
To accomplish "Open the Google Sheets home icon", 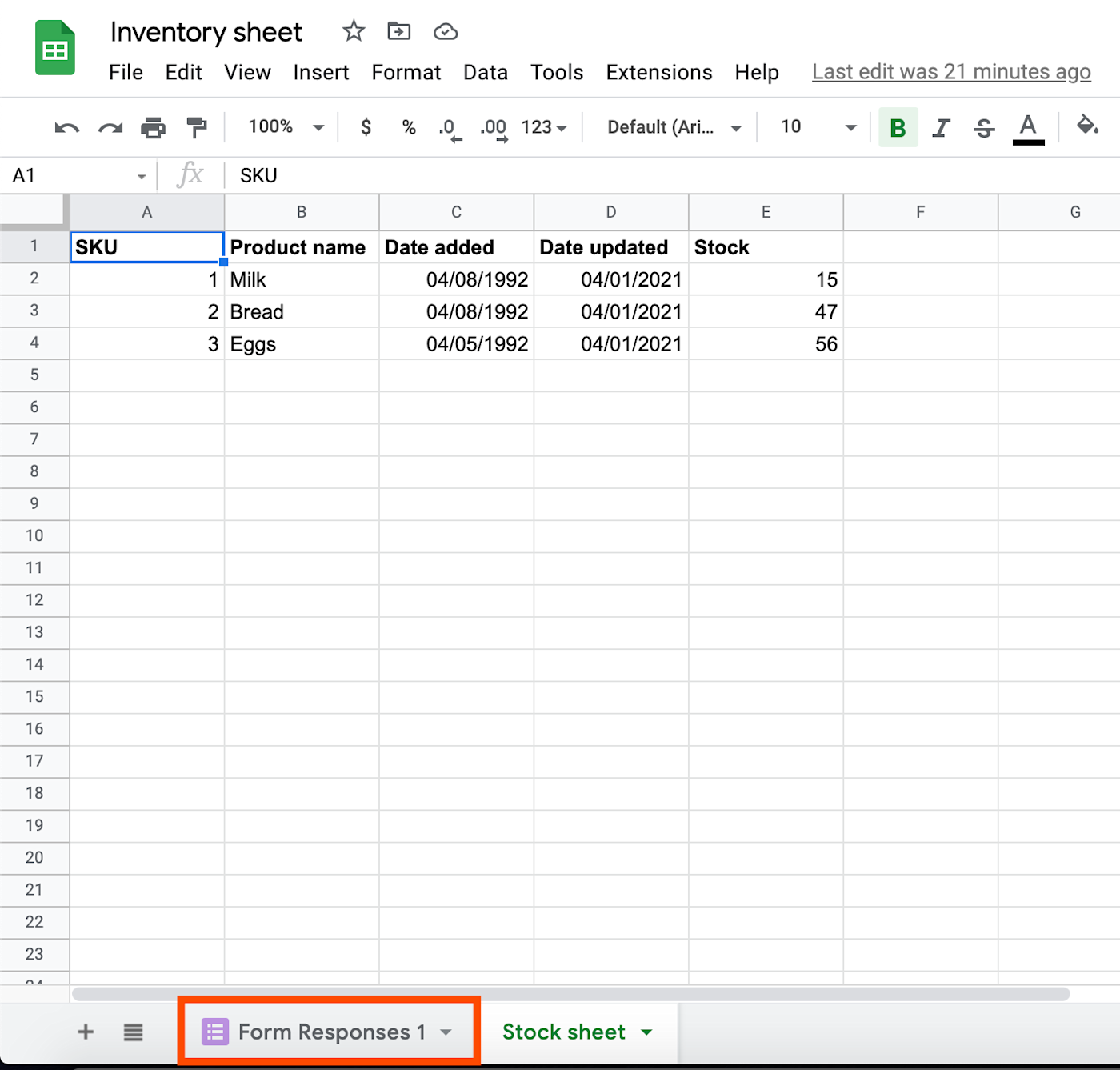I will point(55,49).
